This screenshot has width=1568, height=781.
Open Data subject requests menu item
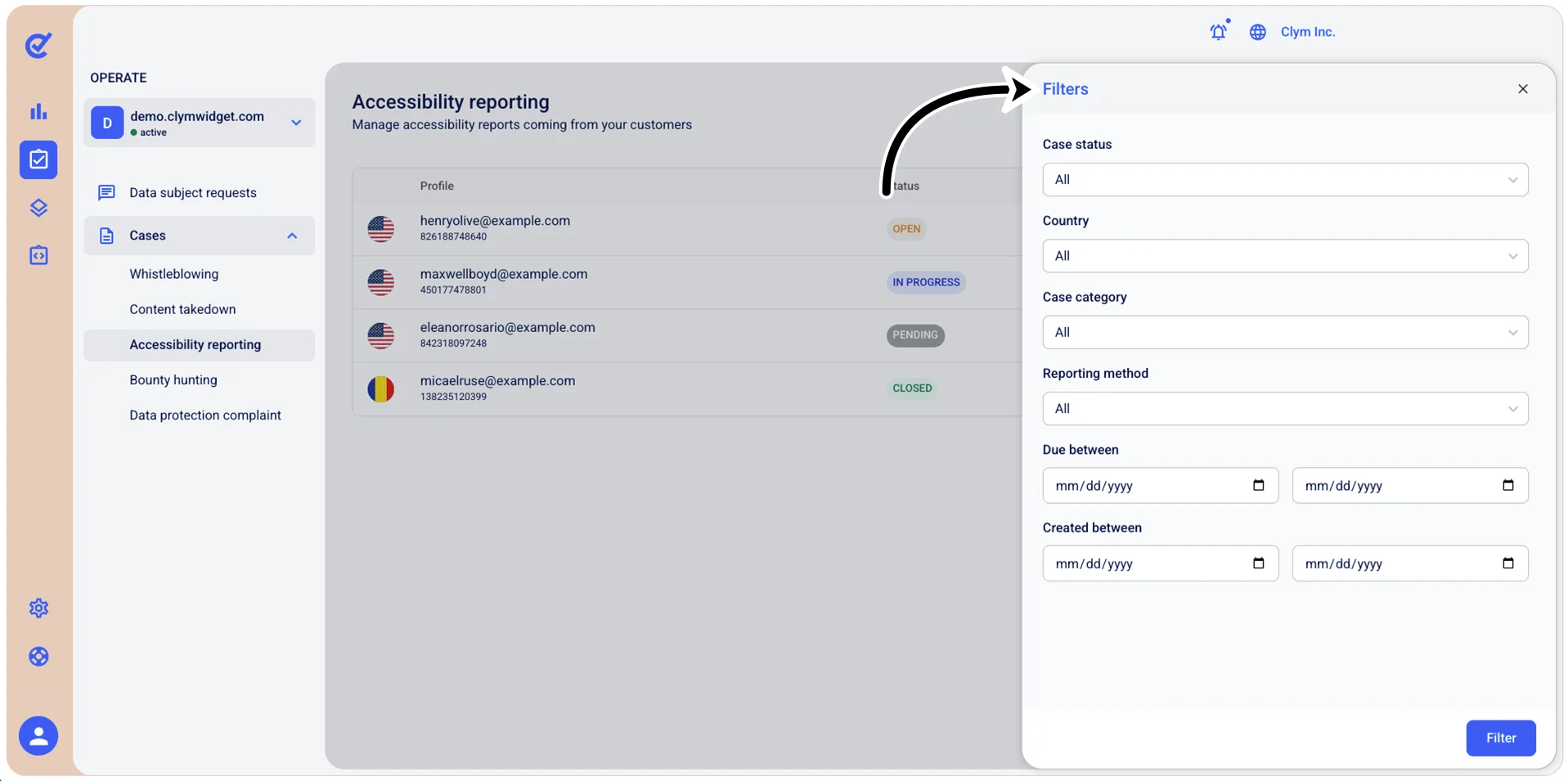point(193,193)
